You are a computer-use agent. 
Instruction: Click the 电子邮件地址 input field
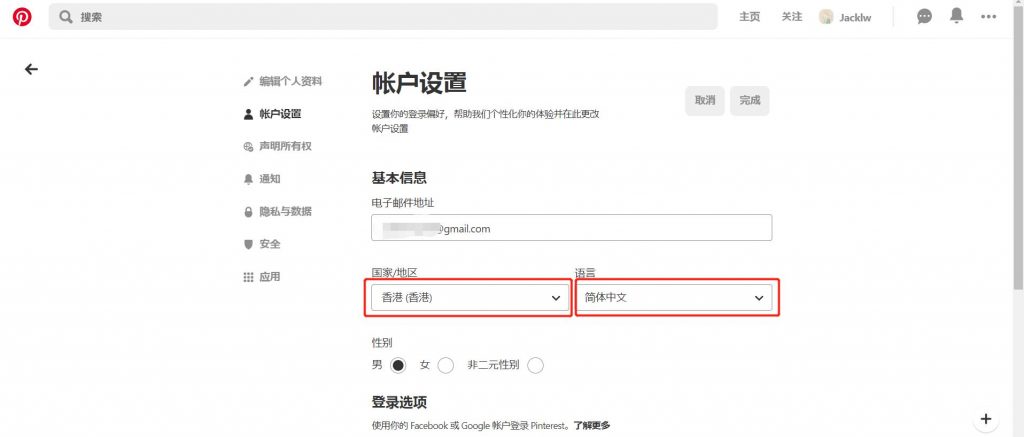coord(571,228)
